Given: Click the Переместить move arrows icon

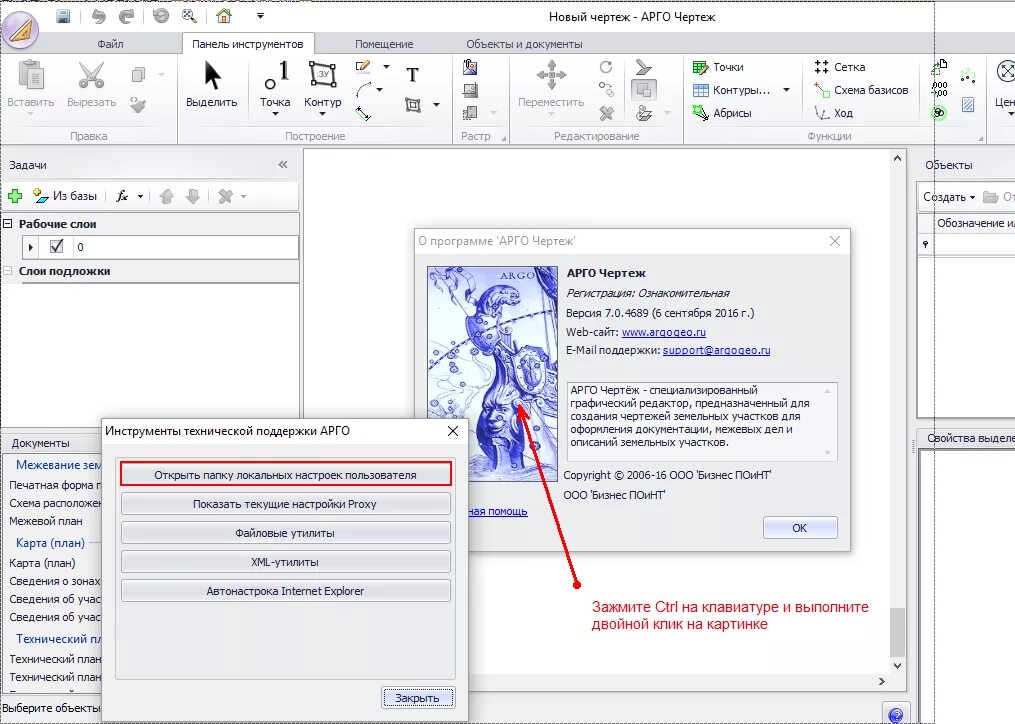Looking at the screenshot, I should click(552, 75).
